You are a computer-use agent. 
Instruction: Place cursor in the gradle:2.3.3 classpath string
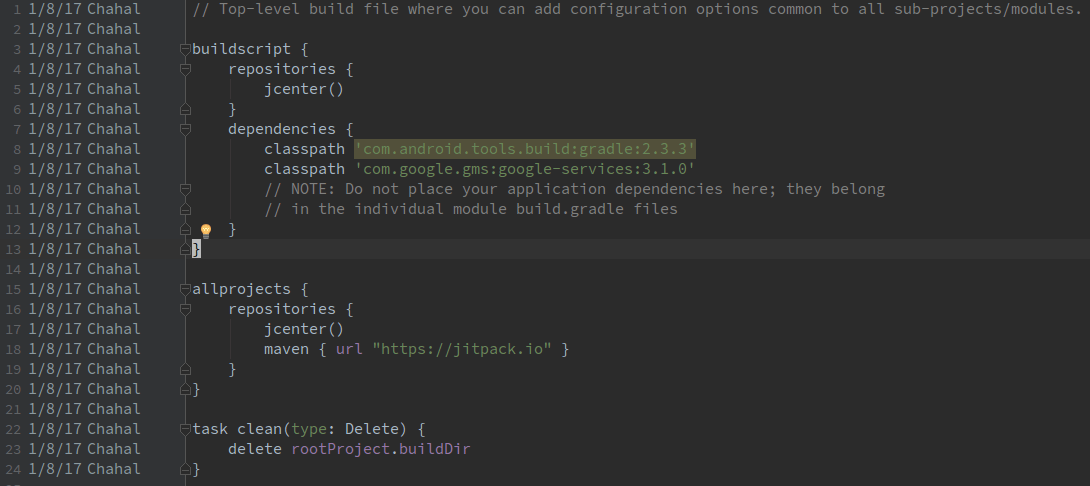(x=524, y=149)
